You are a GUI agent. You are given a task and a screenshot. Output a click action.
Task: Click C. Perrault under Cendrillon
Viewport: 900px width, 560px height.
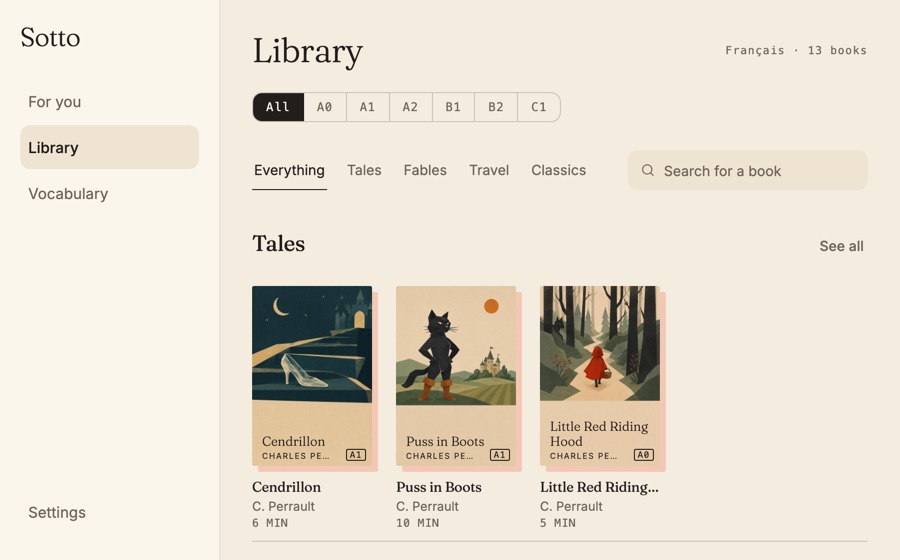point(284,507)
